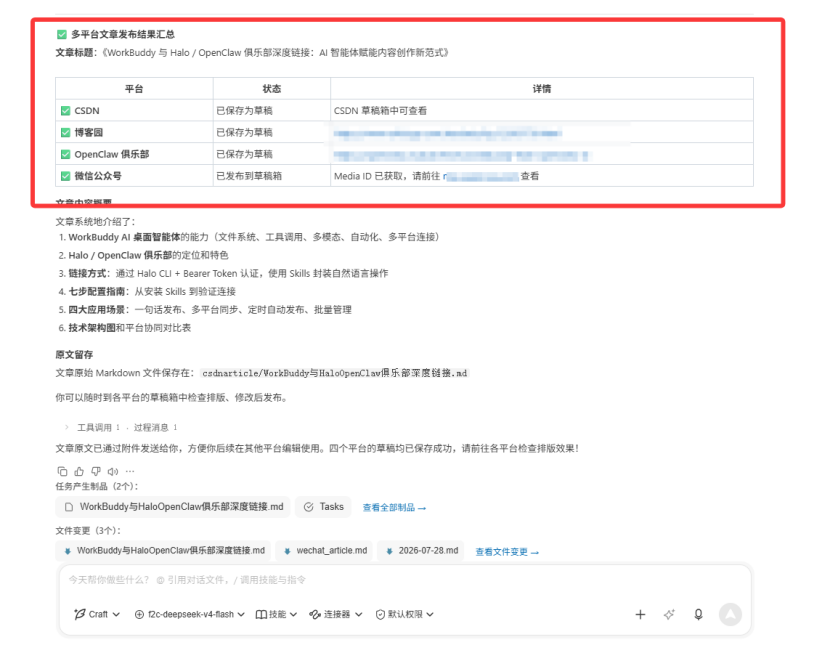Image resolution: width=830 pixels, height=645 pixels.
Task: Click the 文章标题 line with the article name
Action: [252, 53]
